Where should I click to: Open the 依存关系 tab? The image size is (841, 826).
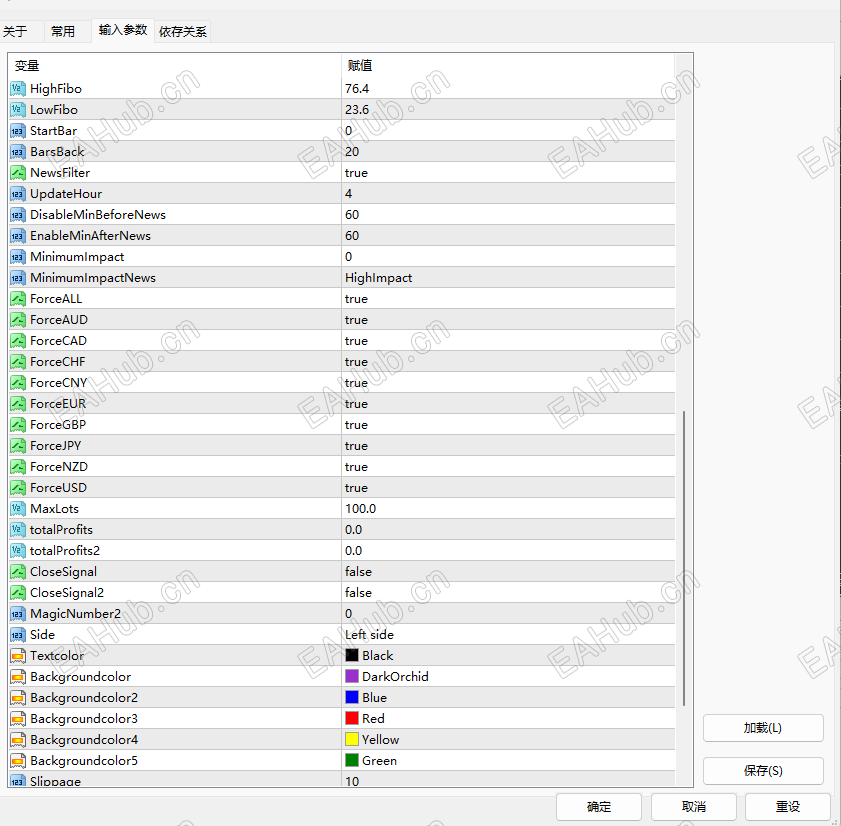tap(183, 32)
